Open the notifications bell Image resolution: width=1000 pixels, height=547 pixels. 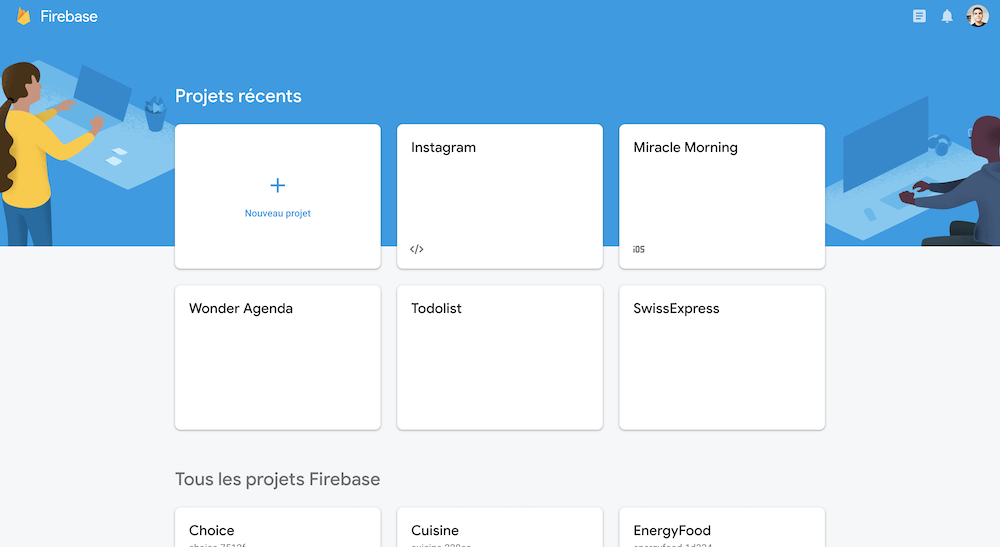[947, 17]
